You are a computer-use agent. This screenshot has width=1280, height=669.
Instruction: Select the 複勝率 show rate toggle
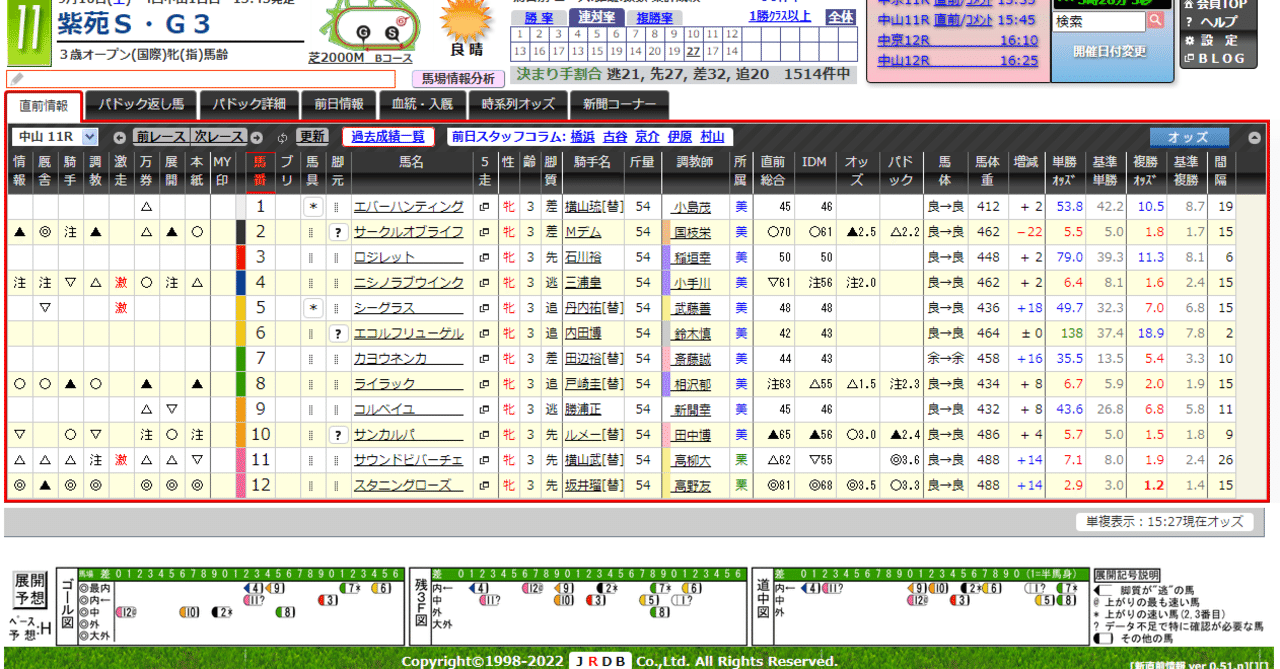654,17
